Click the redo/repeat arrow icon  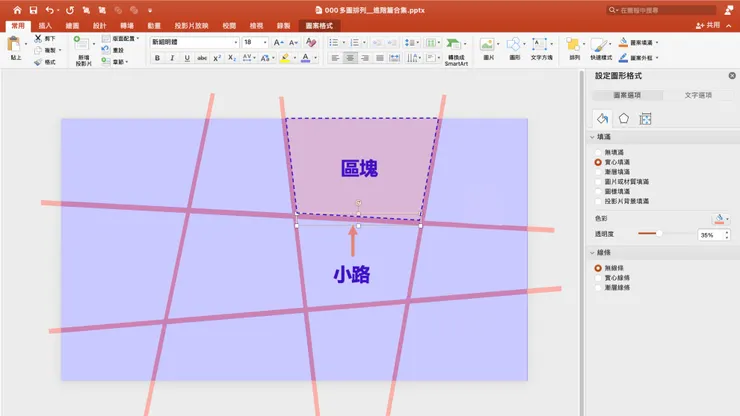(70, 10)
